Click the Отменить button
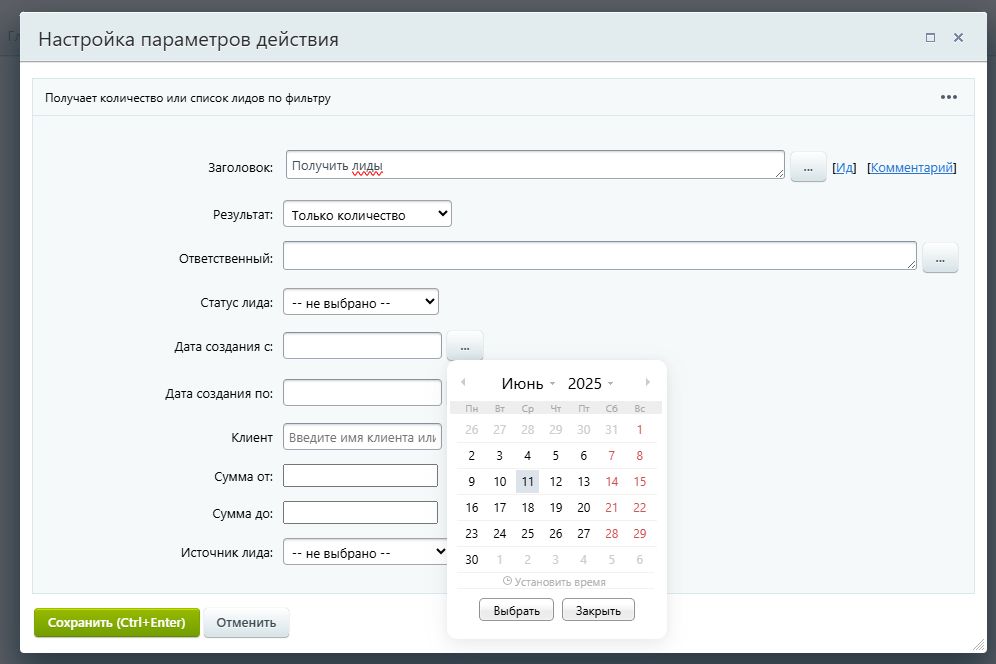Image resolution: width=996 pixels, height=664 pixels. [x=246, y=622]
